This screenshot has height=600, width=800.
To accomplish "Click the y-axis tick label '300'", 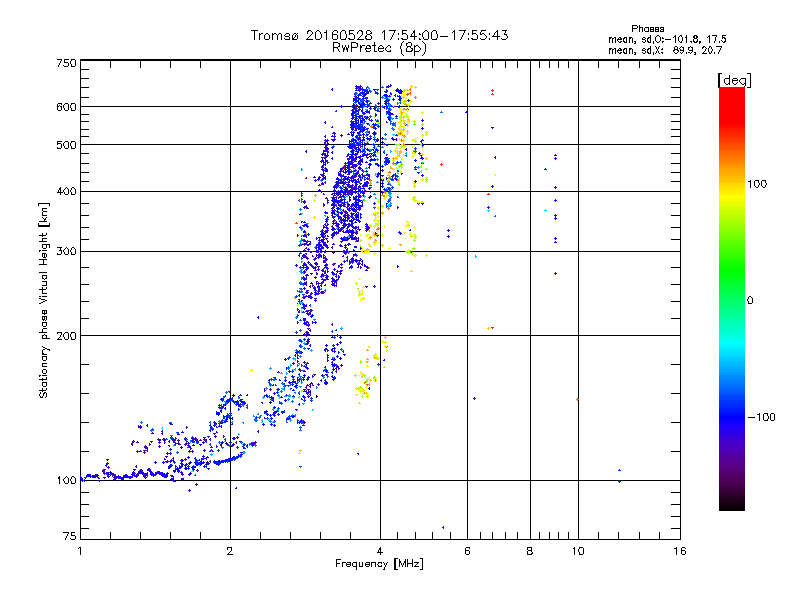I will [66, 252].
